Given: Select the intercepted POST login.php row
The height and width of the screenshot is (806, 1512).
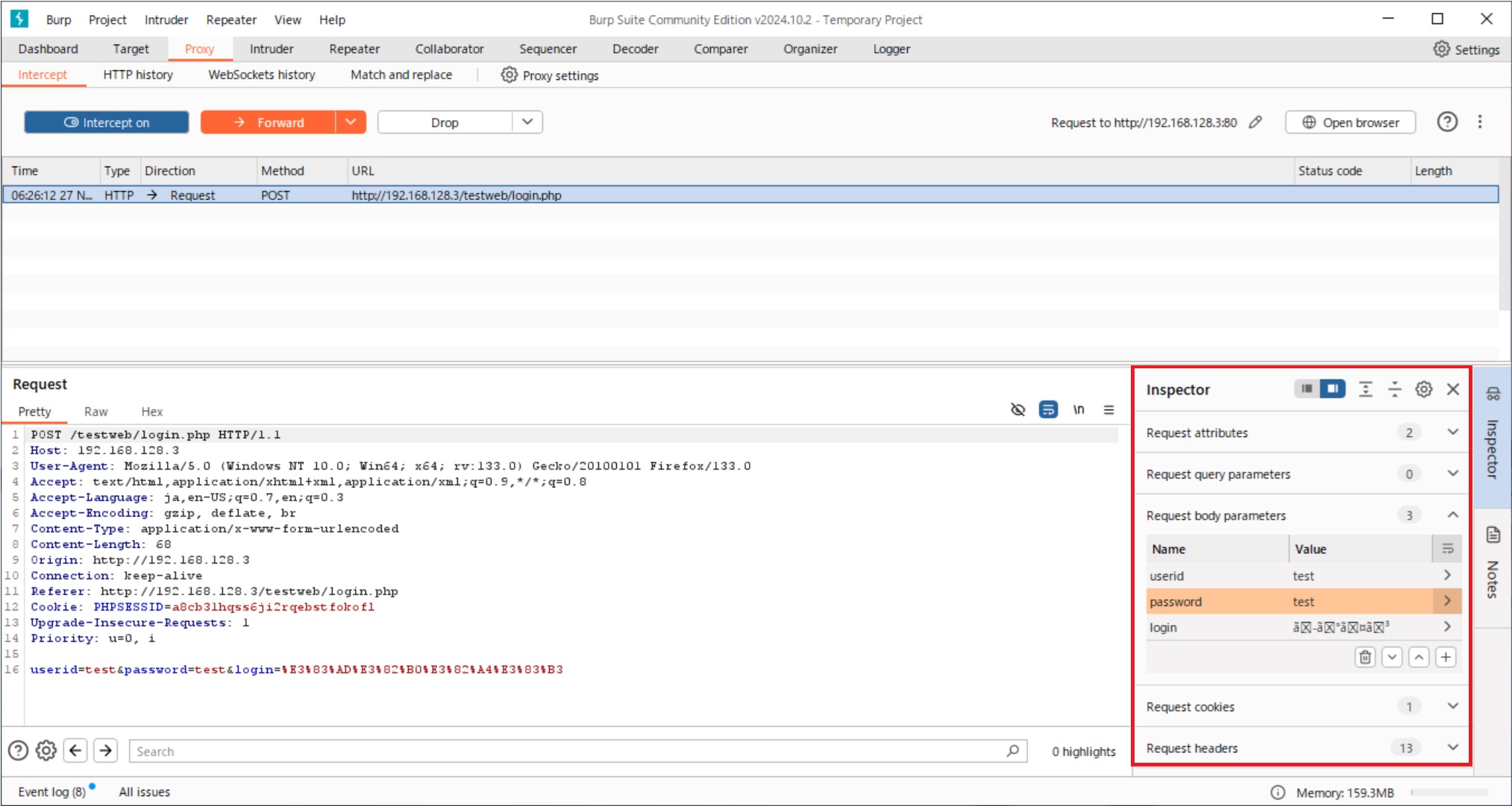Looking at the screenshot, I should coord(750,195).
